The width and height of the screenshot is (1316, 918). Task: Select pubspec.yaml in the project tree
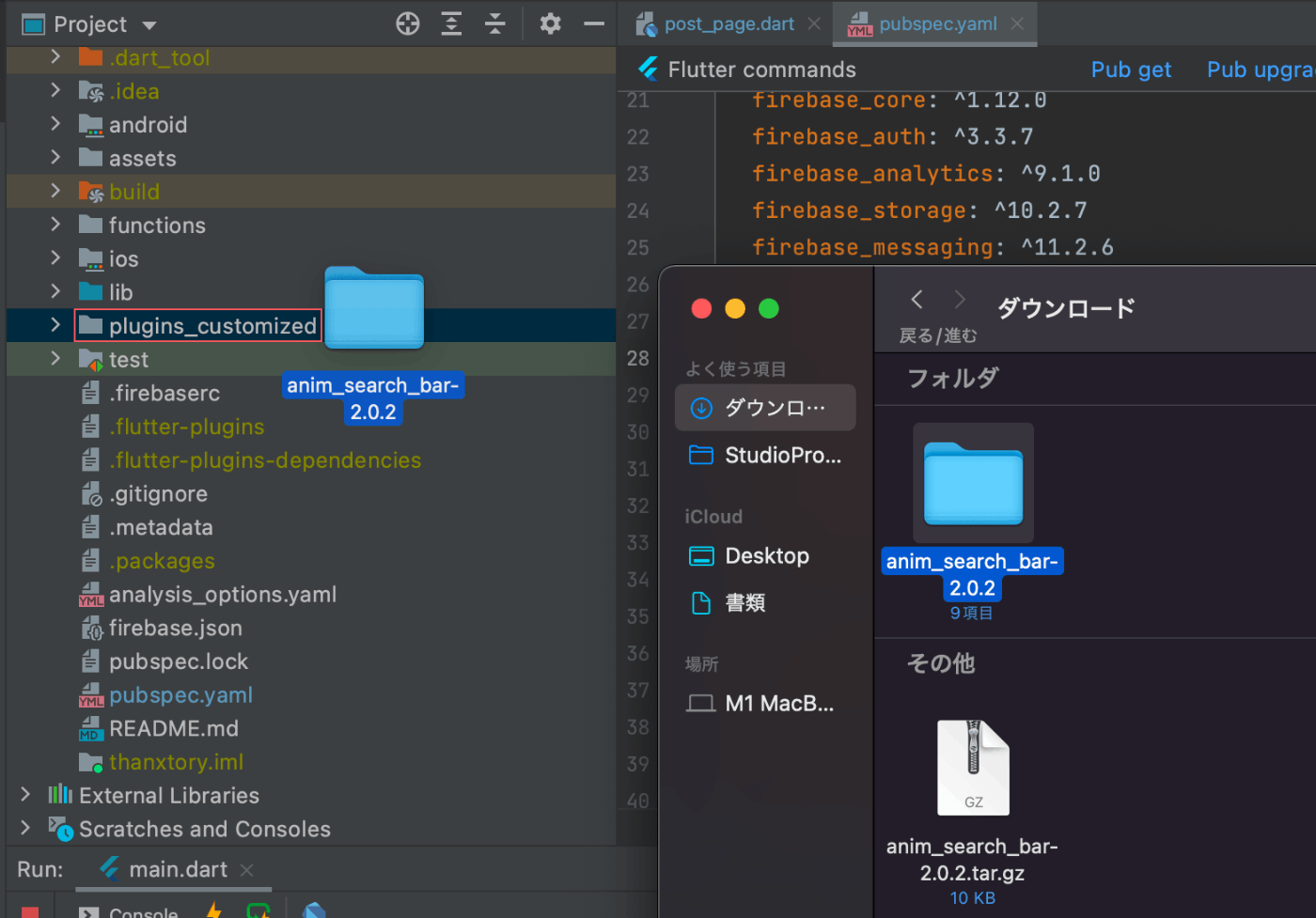[x=180, y=695]
